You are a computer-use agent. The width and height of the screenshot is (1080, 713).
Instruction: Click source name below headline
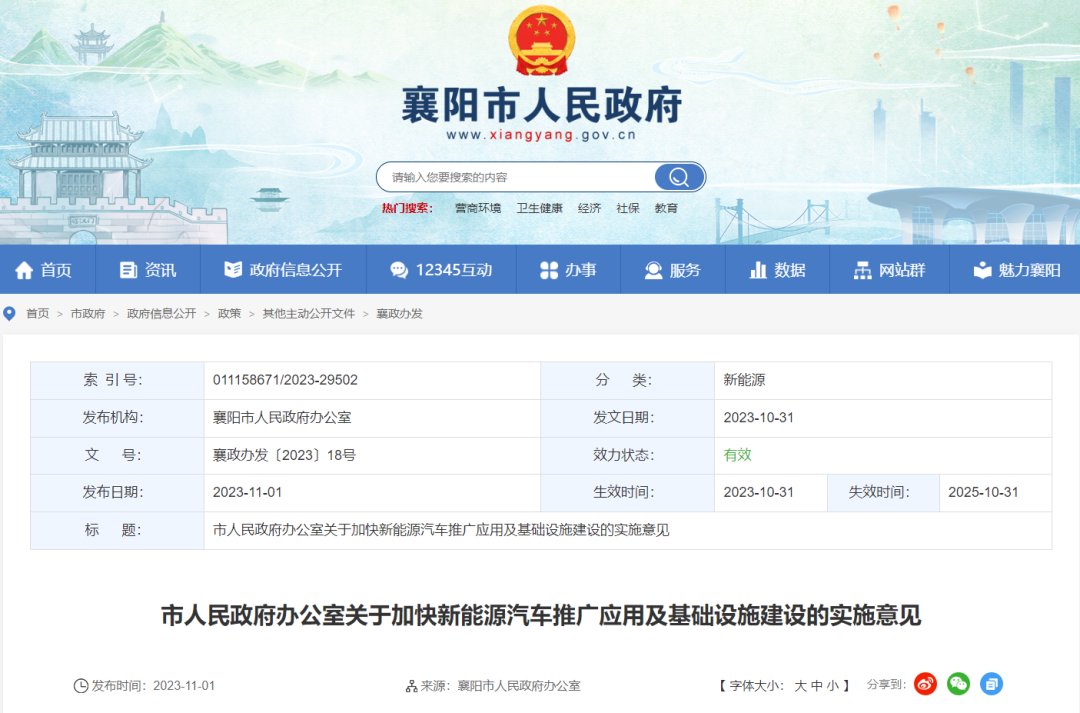[519, 685]
